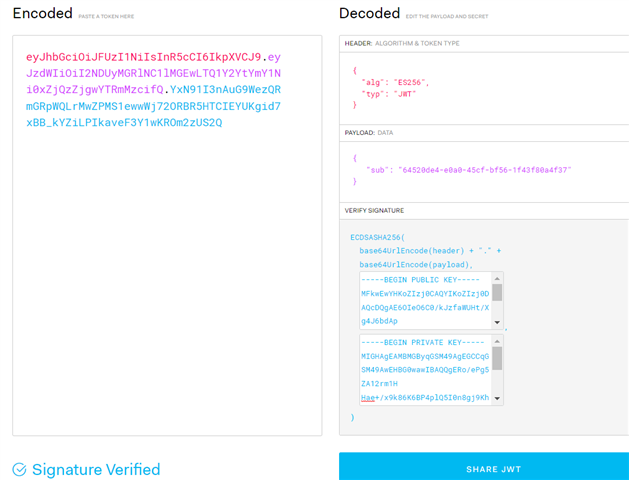Click the Encoded heading
Screen dimensions: 629x480
[43, 13]
